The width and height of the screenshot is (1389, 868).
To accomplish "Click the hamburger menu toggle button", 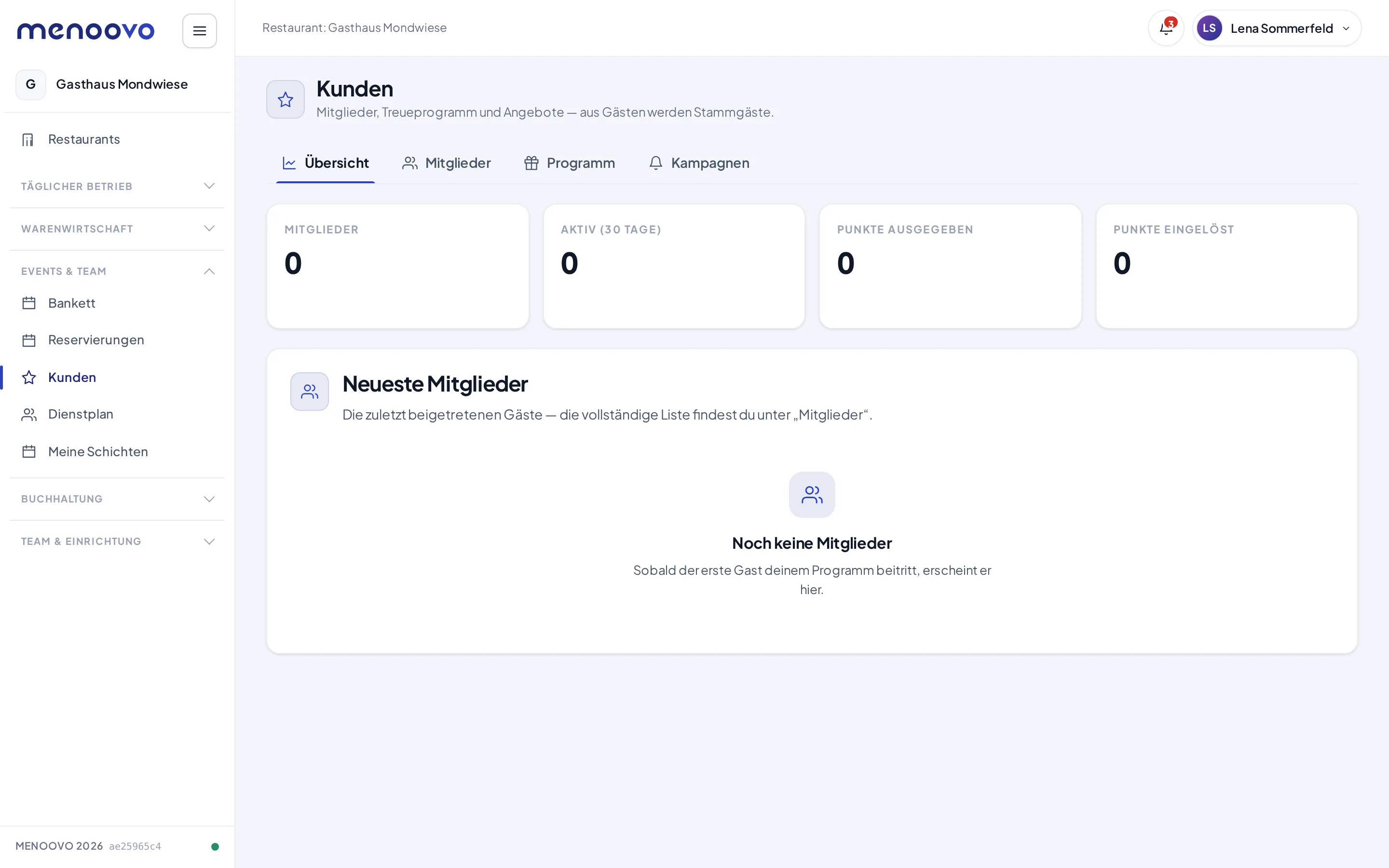I will tap(199, 31).
